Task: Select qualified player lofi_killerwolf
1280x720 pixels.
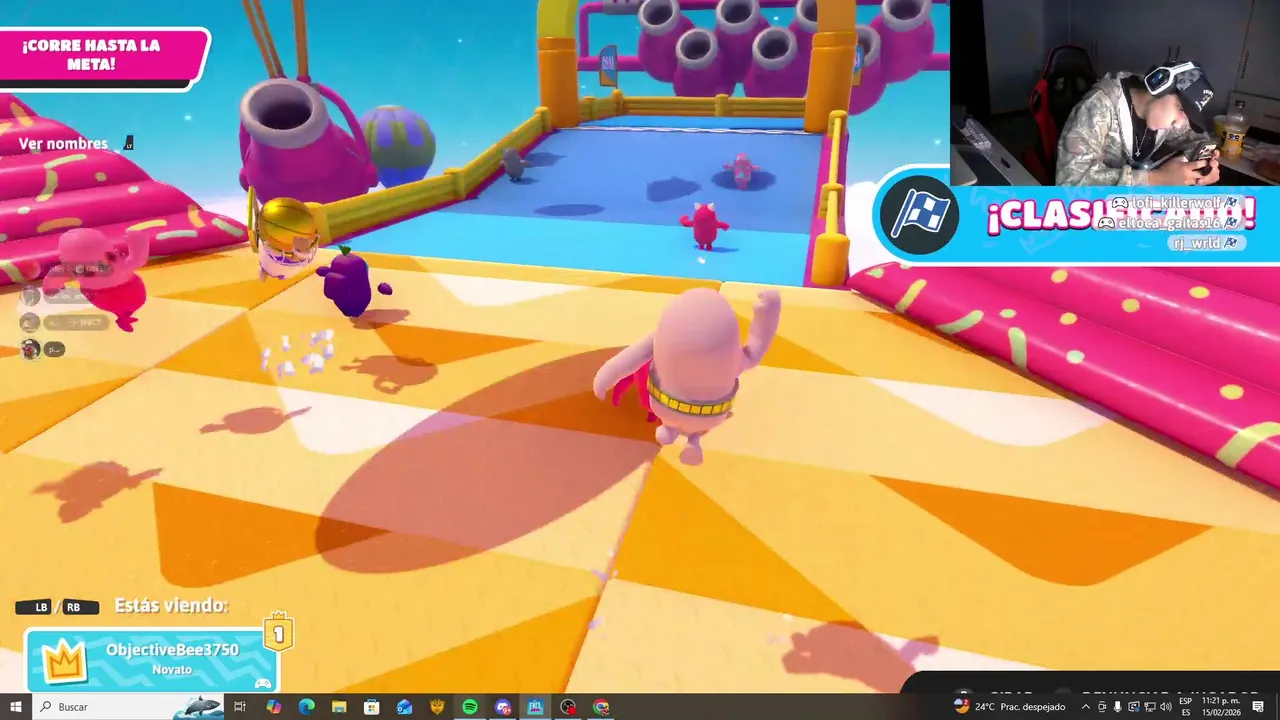Action: 1176,203
